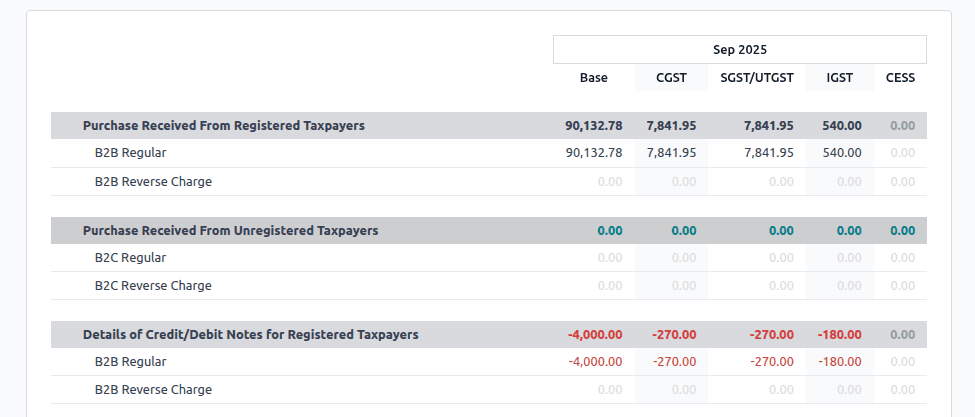The height and width of the screenshot is (417, 975).
Task: Select -180.00 IGST value in B2B Regular row
Action: (839, 361)
